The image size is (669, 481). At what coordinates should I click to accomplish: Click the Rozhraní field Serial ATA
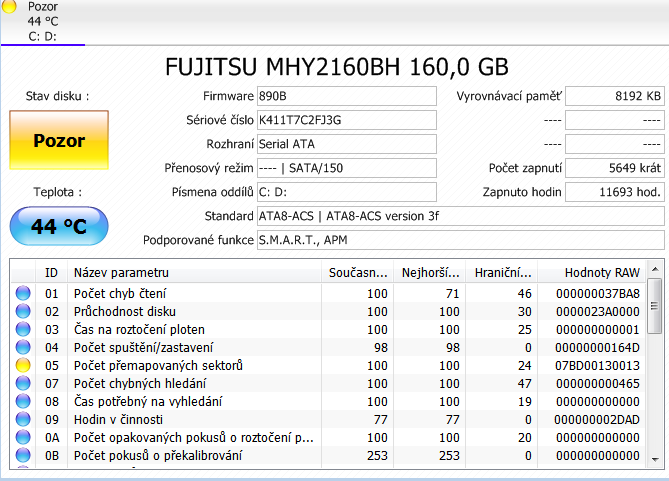[346, 144]
